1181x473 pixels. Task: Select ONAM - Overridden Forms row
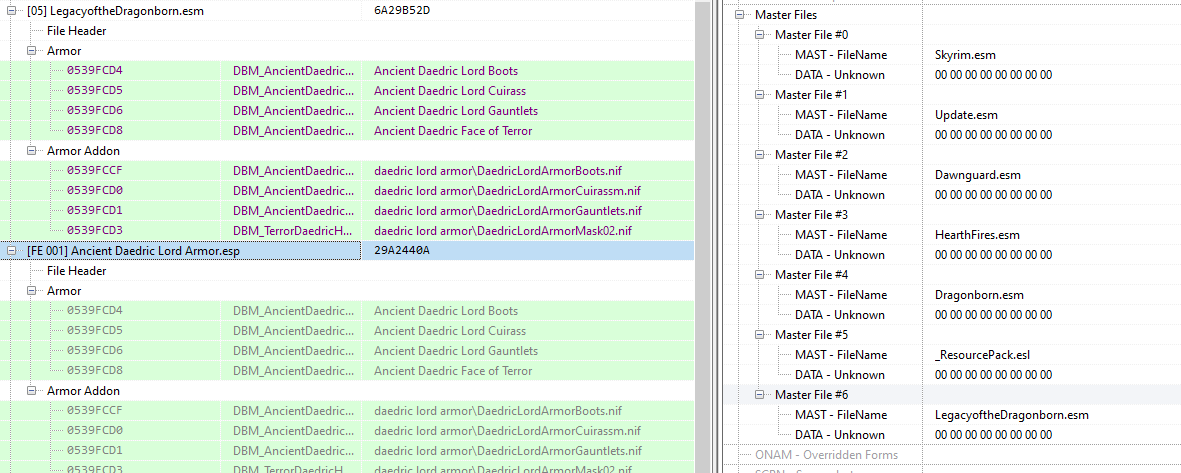[827, 455]
